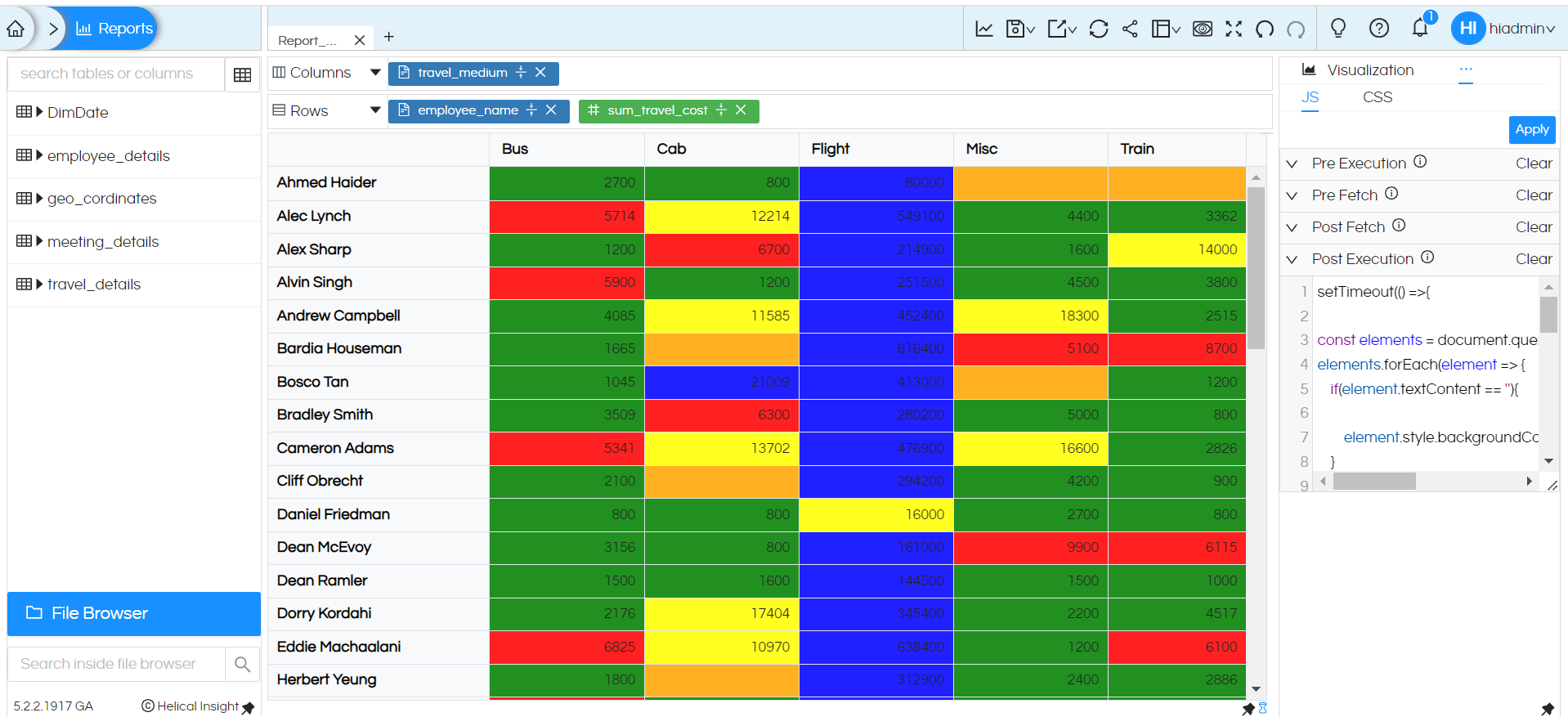Expand the geo_cordinates table
1568x717 pixels.
point(39,198)
